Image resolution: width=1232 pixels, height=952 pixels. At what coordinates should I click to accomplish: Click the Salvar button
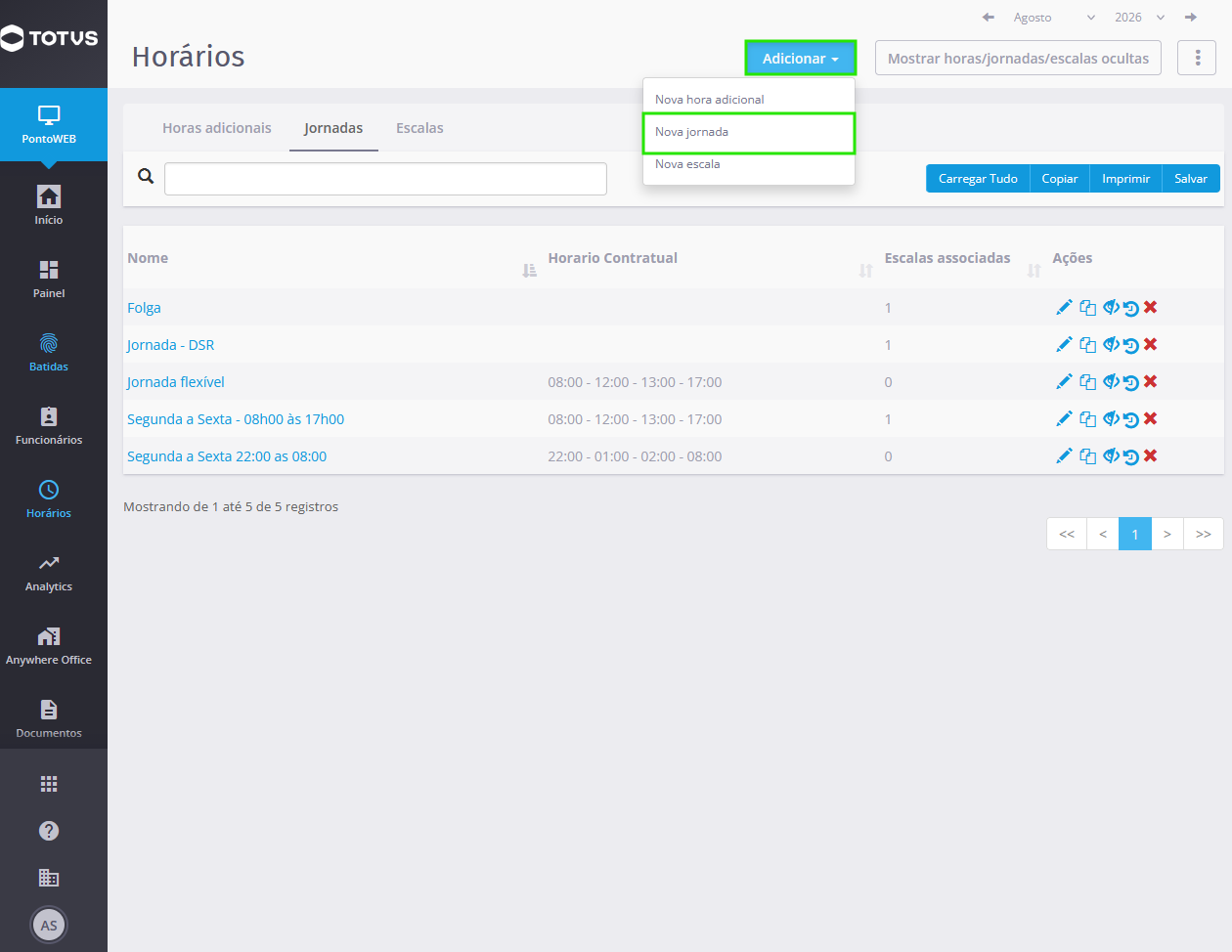[1191, 179]
